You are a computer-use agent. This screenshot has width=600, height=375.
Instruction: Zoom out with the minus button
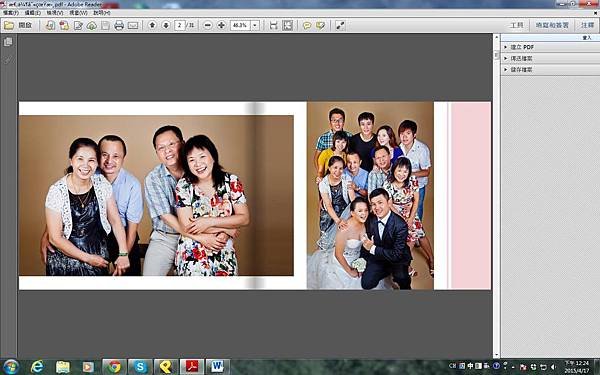tap(207, 25)
